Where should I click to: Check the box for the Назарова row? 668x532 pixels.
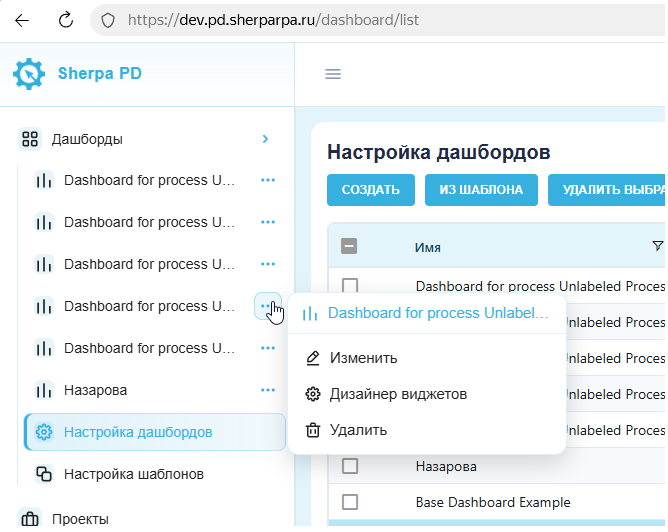point(350,466)
